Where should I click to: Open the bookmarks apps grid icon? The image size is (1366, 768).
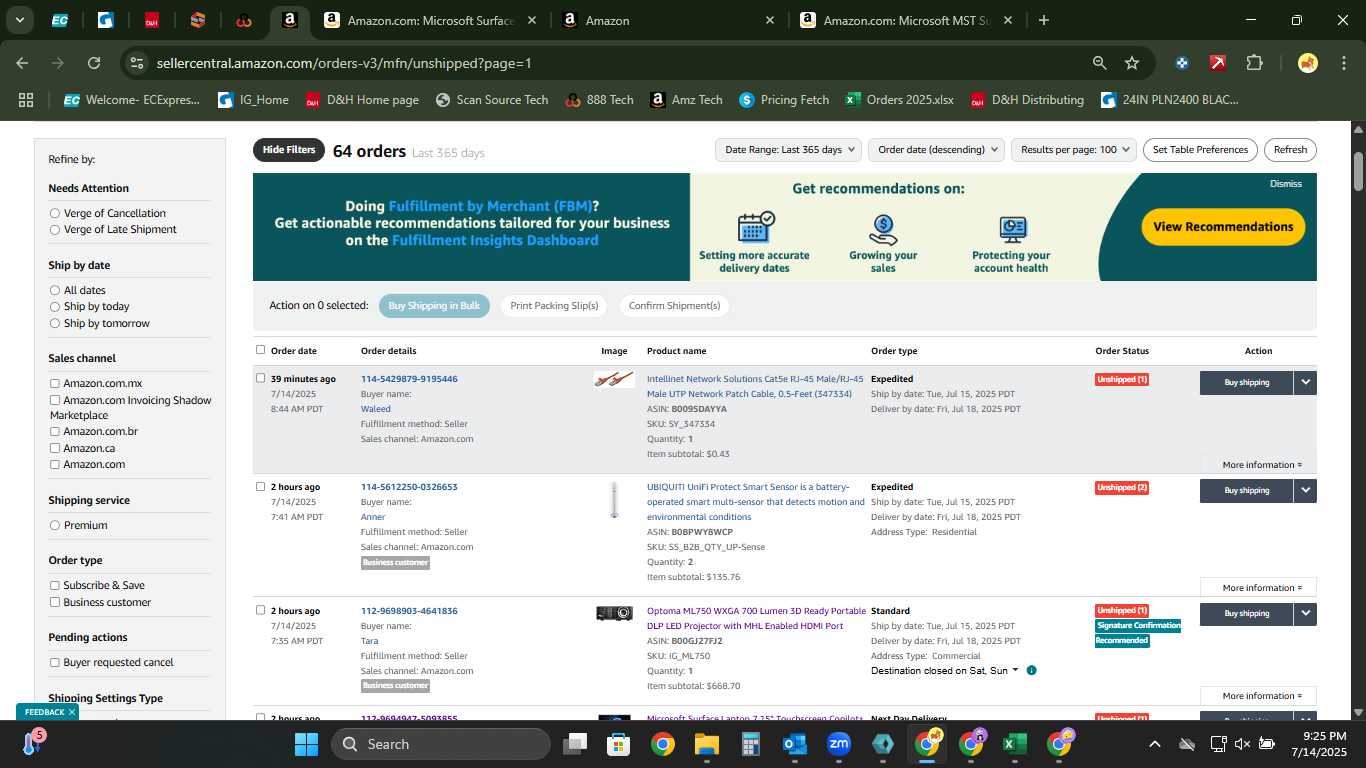[x=26, y=100]
